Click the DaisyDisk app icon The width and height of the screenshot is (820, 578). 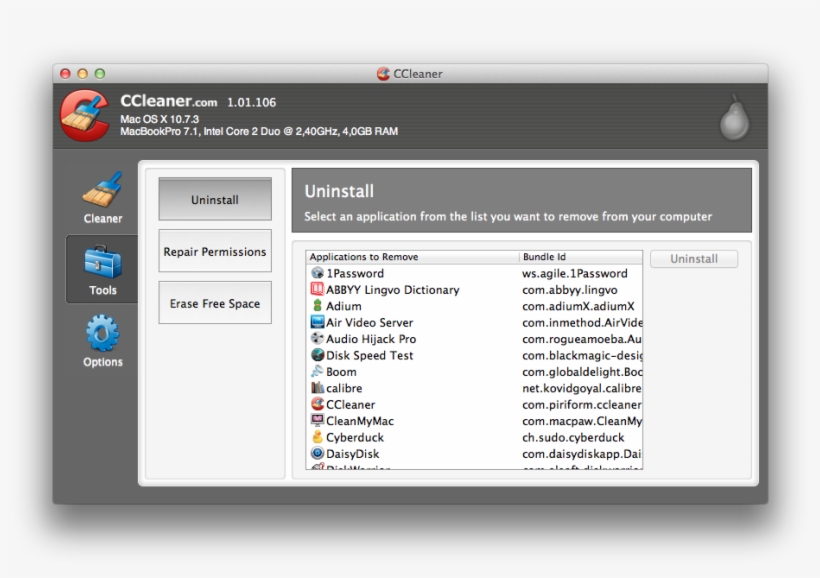click(317, 453)
